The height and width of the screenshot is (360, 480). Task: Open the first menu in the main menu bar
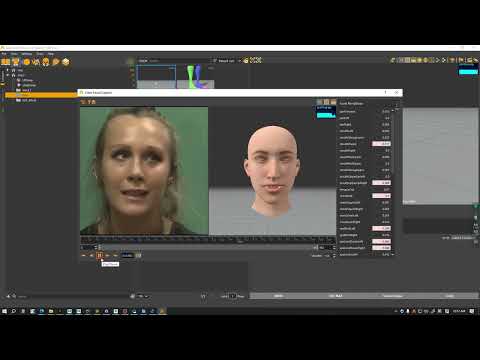click(4, 54)
